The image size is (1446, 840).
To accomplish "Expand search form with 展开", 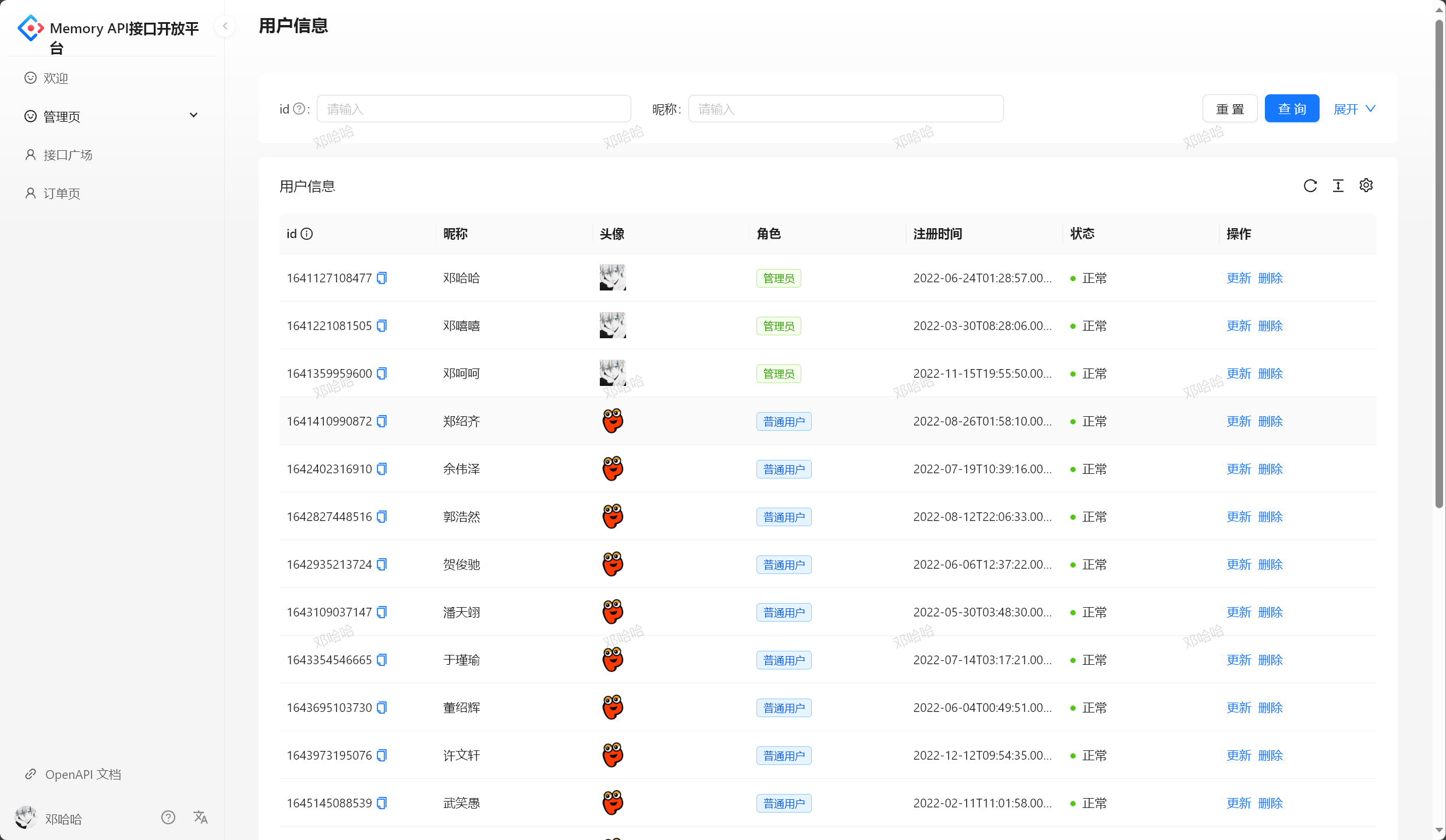I will (1355, 109).
